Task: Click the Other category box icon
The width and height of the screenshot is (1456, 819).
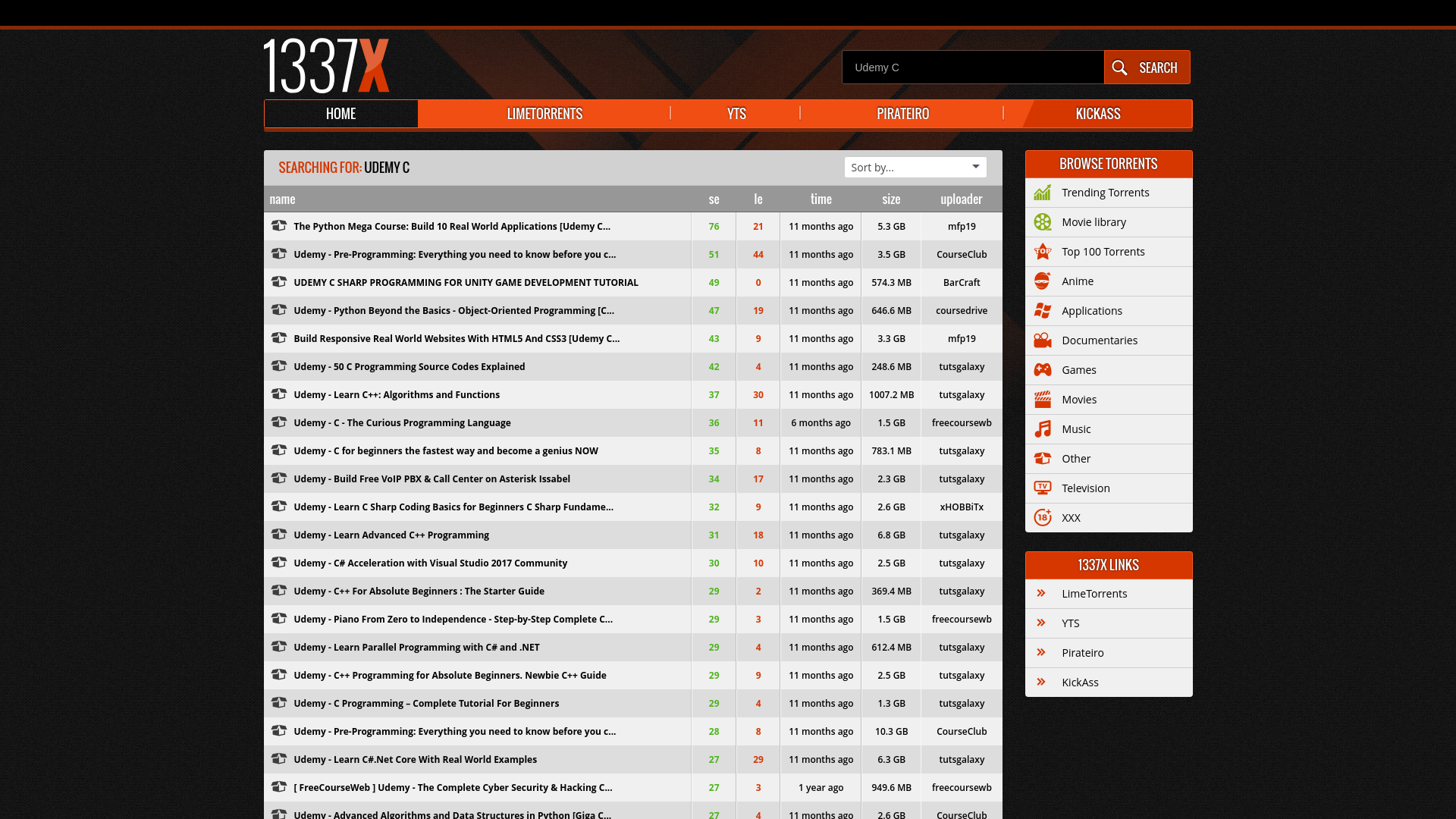Action: [1043, 459]
